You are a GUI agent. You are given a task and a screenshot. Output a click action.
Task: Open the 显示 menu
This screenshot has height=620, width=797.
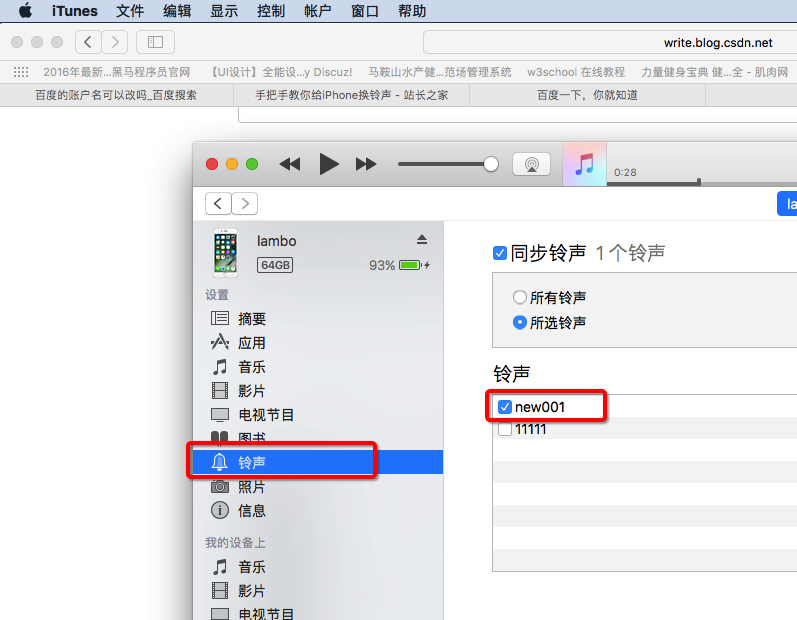(x=224, y=11)
